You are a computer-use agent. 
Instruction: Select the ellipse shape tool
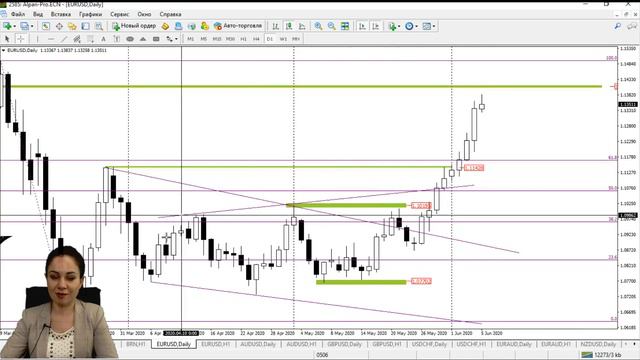click(x=130, y=39)
